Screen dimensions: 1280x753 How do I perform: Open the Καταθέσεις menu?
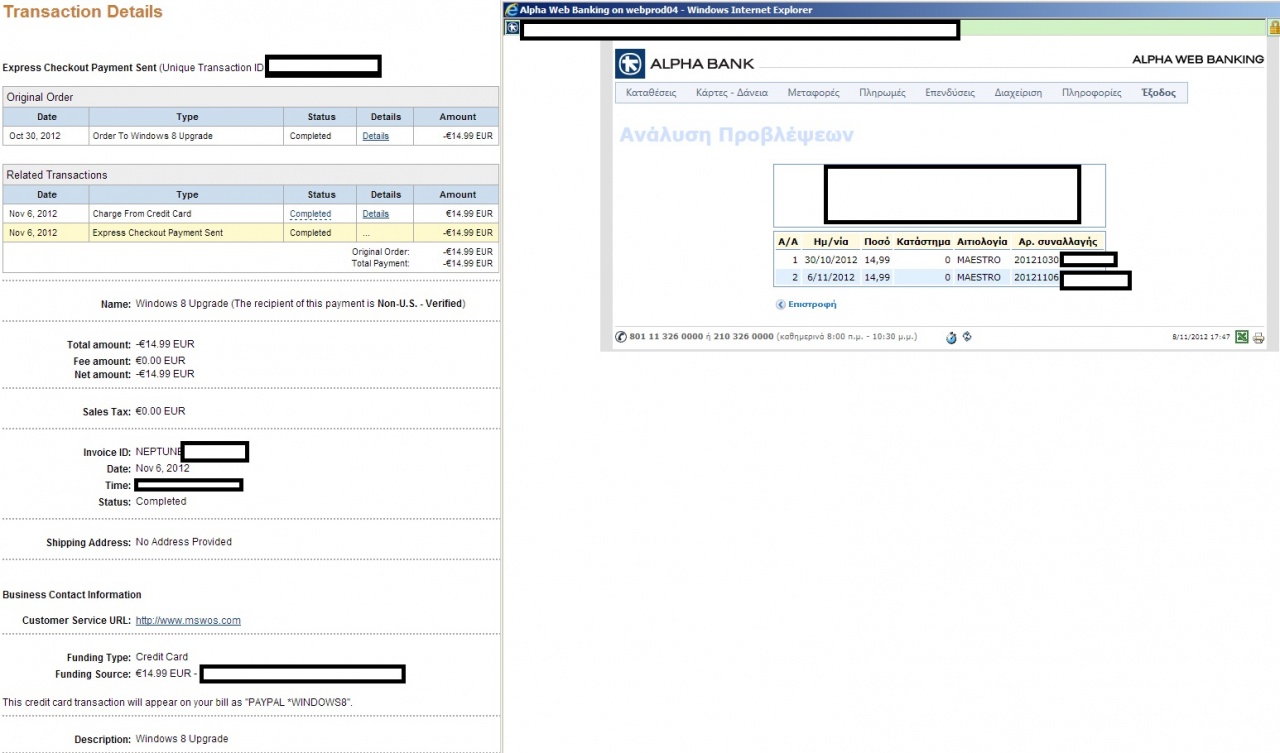(x=651, y=93)
